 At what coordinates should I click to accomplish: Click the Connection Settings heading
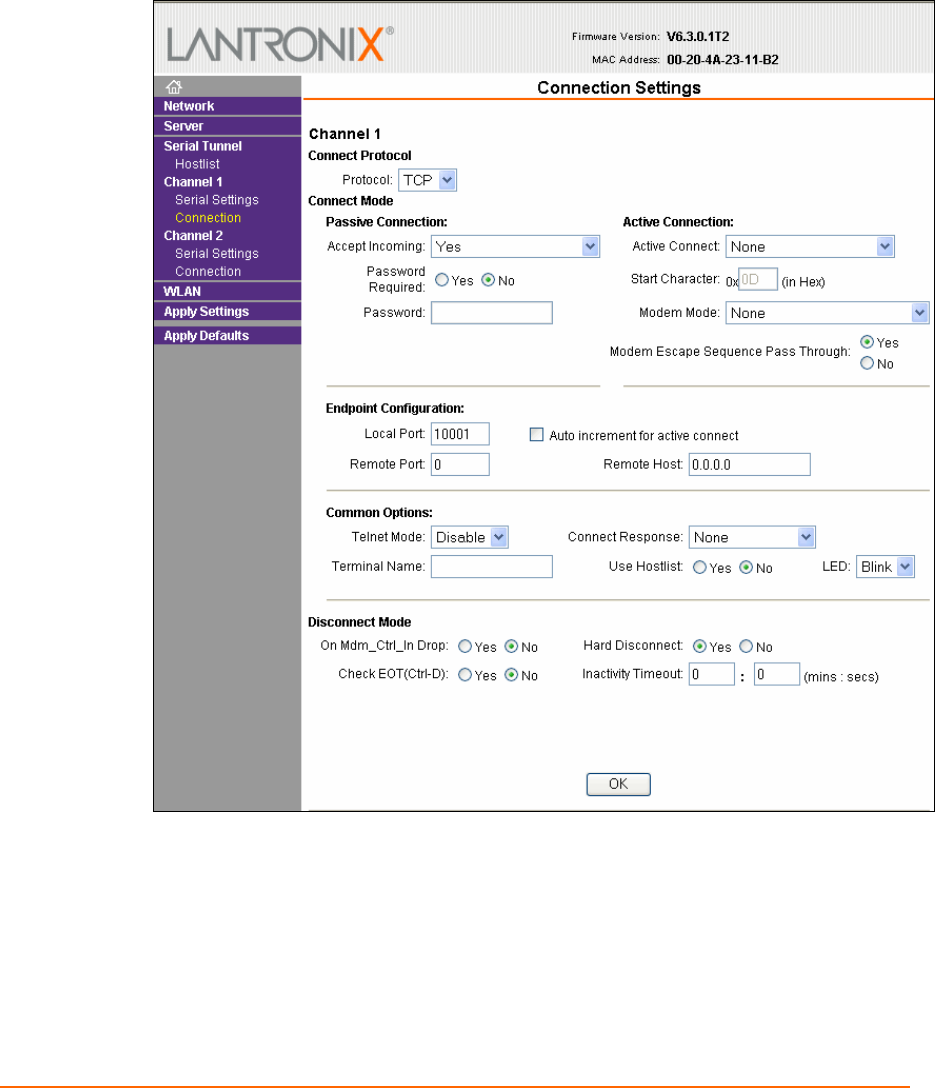(x=619, y=88)
